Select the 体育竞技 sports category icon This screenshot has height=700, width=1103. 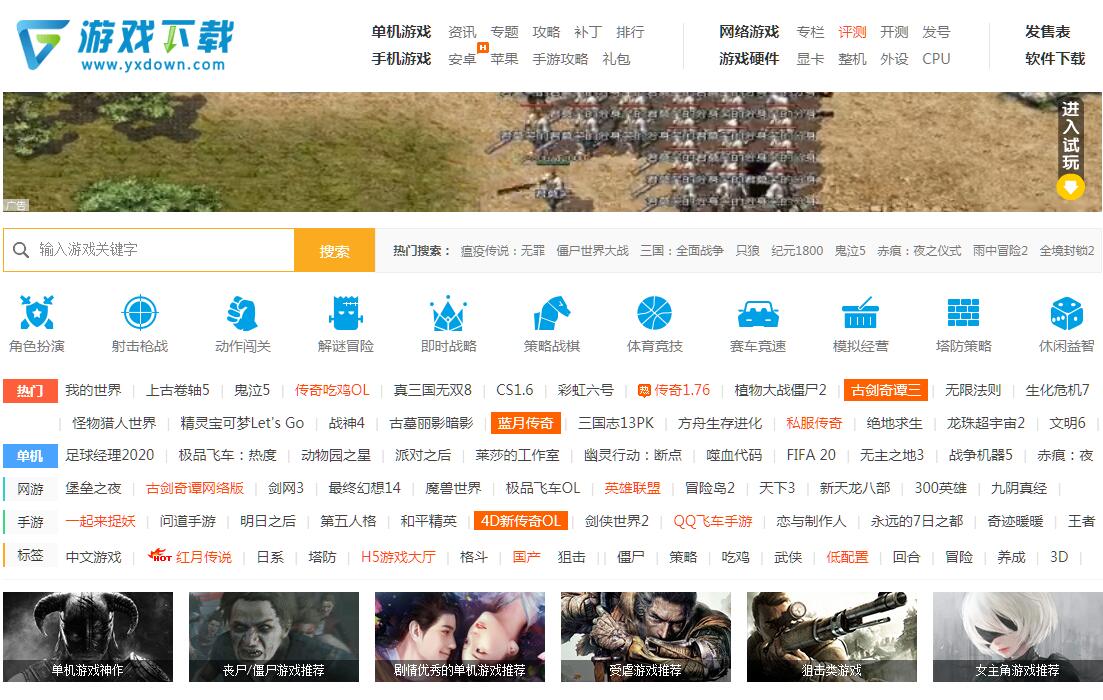654,314
